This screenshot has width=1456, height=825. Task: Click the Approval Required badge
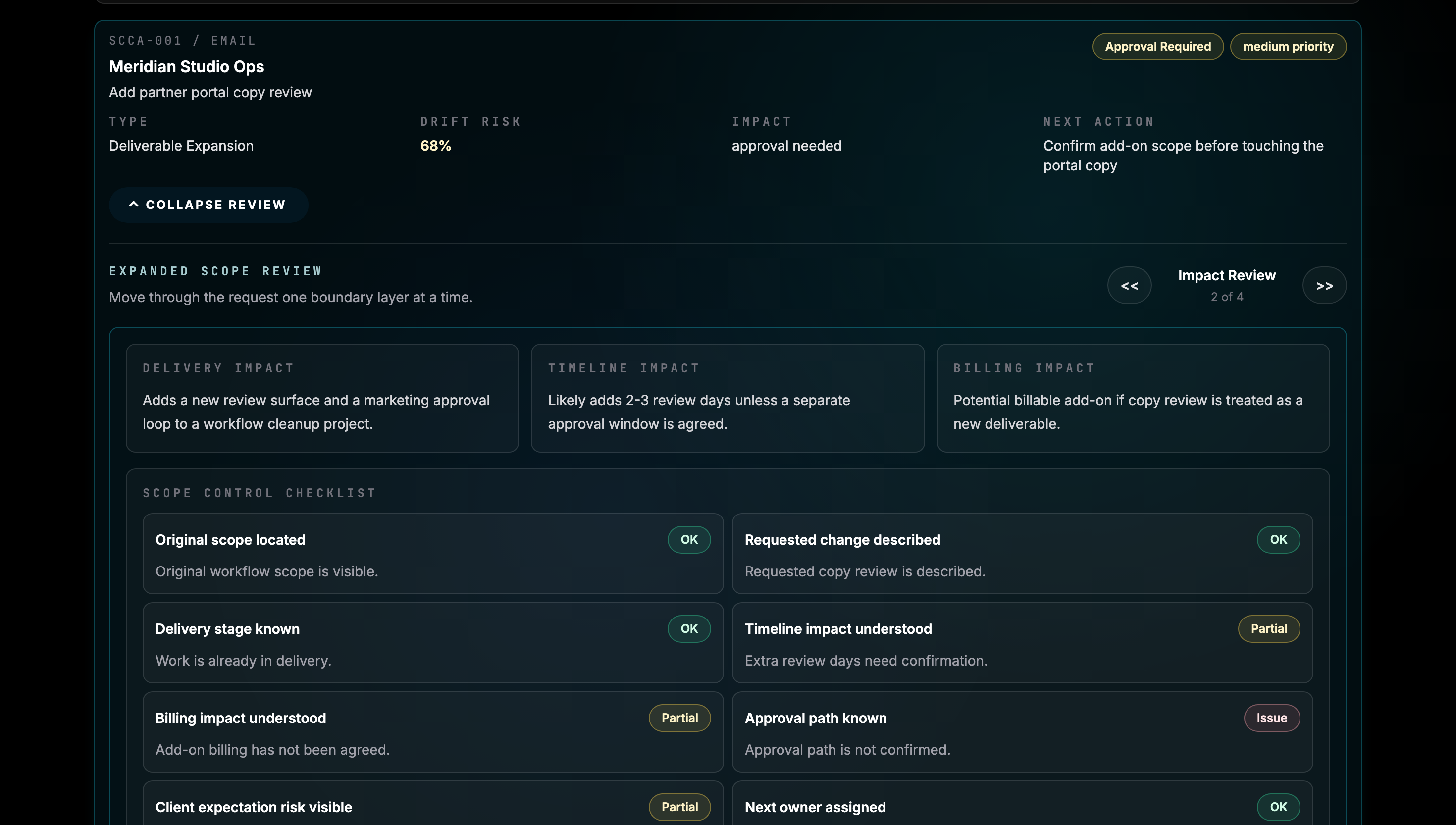(x=1157, y=47)
